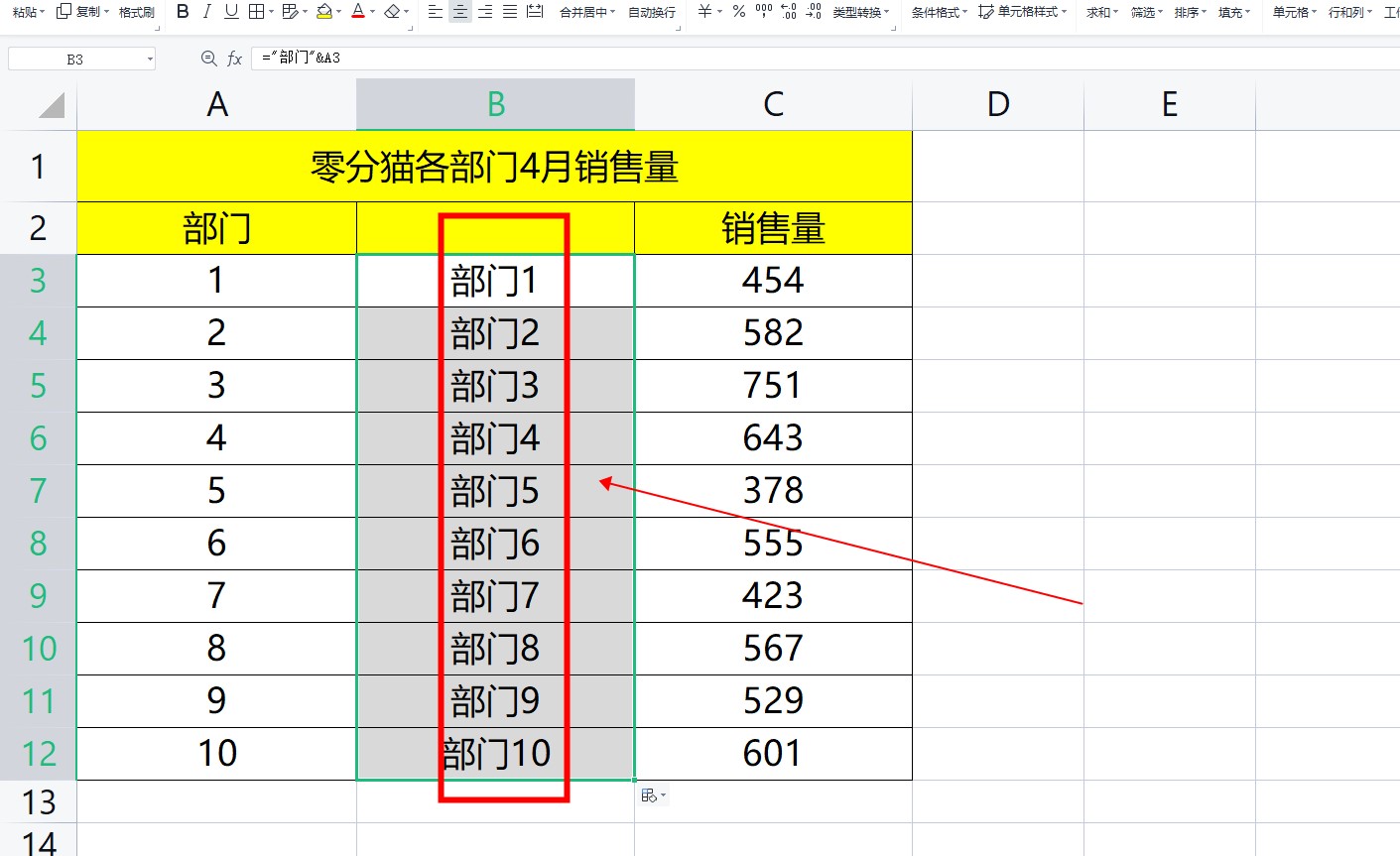This screenshot has height=856, width=1400.
Task: Toggle underline formatting (U)
Action: click(231, 12)
